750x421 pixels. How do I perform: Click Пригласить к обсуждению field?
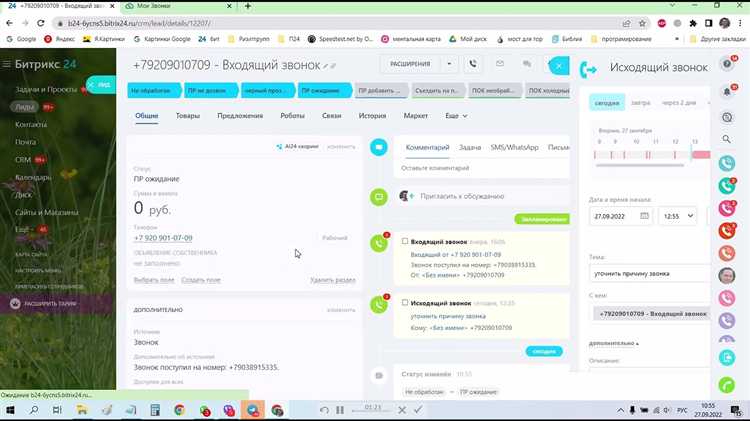click(483, 196)
